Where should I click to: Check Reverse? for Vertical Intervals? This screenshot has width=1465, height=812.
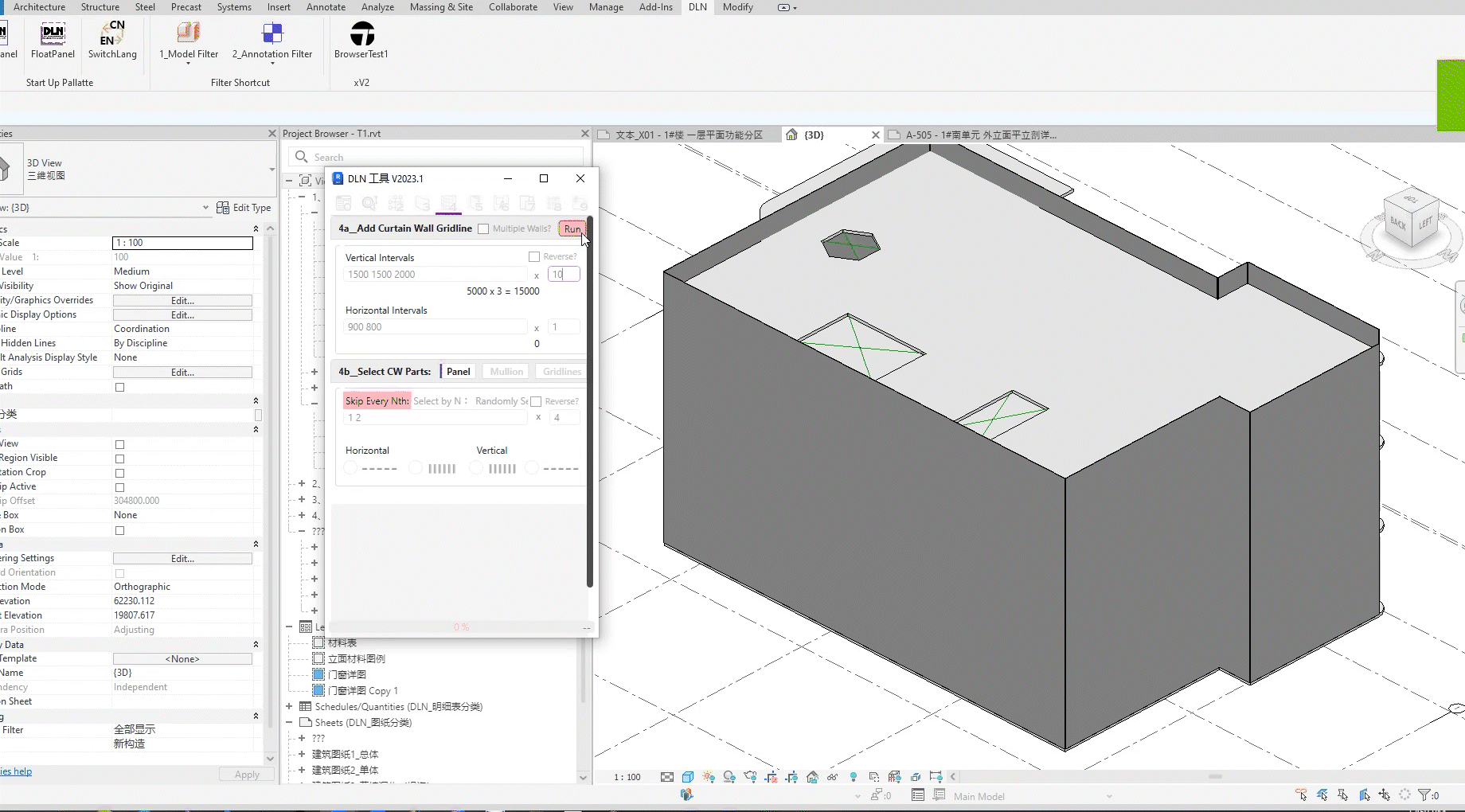pos(534,257)
